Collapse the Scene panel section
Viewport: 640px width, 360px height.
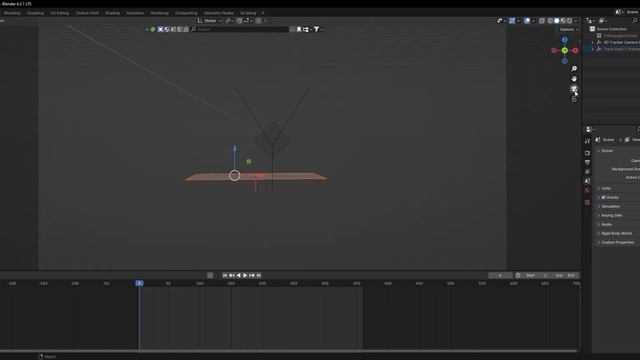(x=606, y=151)
